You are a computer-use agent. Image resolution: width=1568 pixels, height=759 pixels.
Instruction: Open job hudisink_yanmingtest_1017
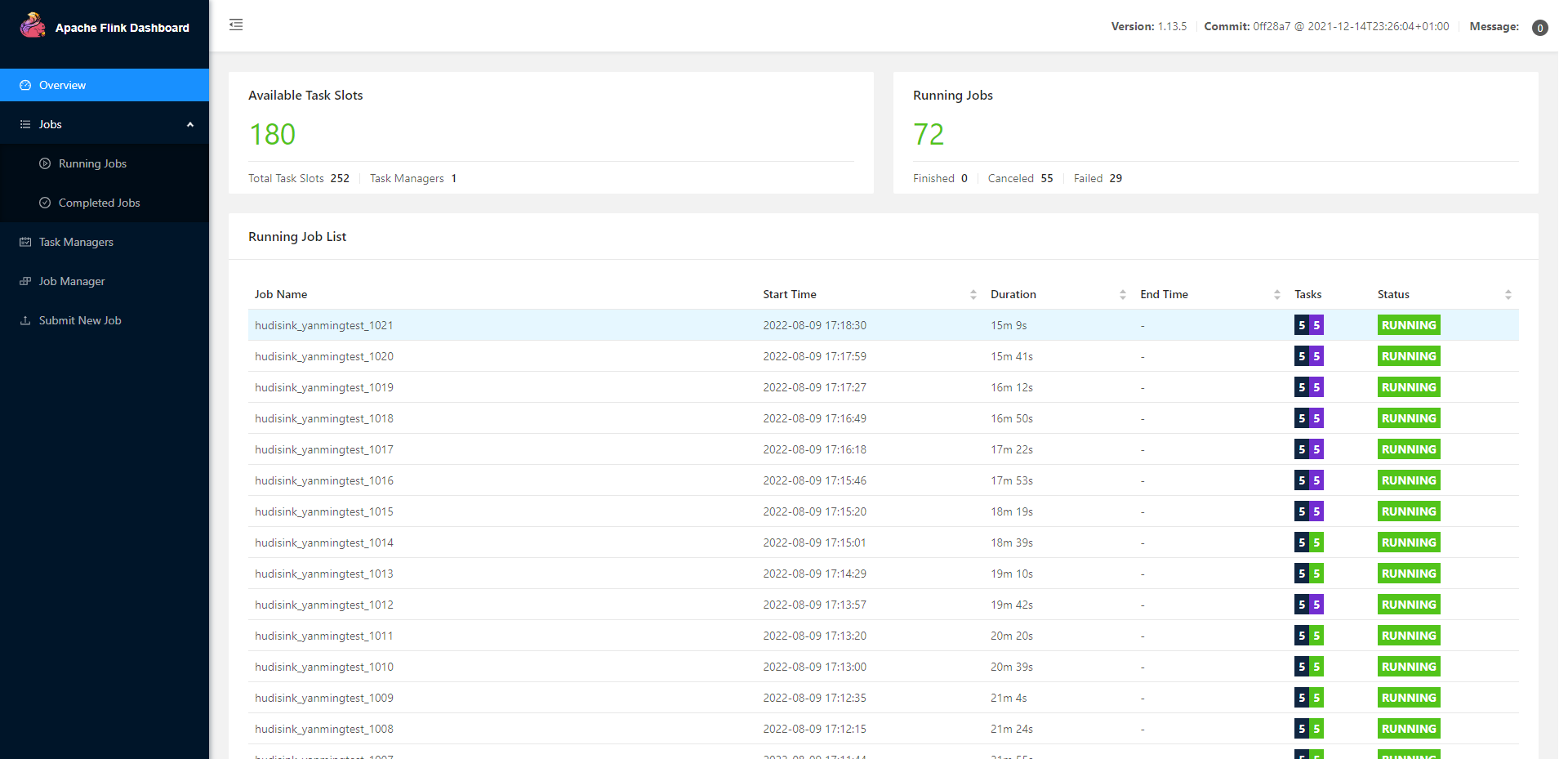[323, 449]
